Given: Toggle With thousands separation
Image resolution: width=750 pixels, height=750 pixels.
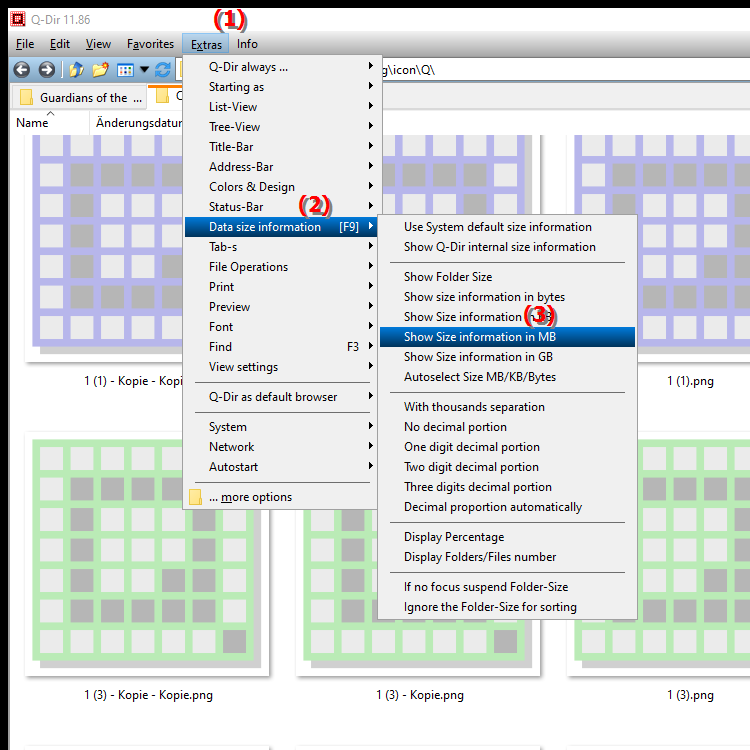Looking at the screenshot, I should click(x=507, y=407).
